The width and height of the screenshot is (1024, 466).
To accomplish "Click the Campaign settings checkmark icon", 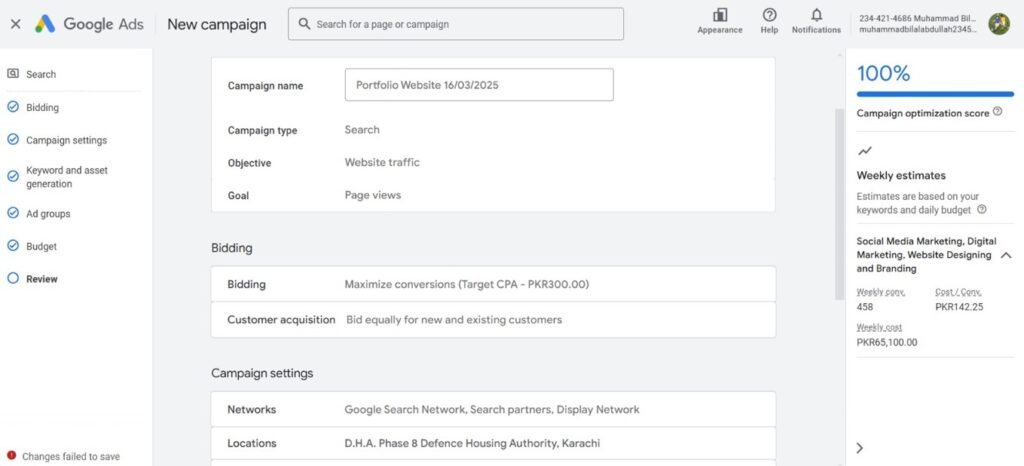I will [x=12, y=140].
